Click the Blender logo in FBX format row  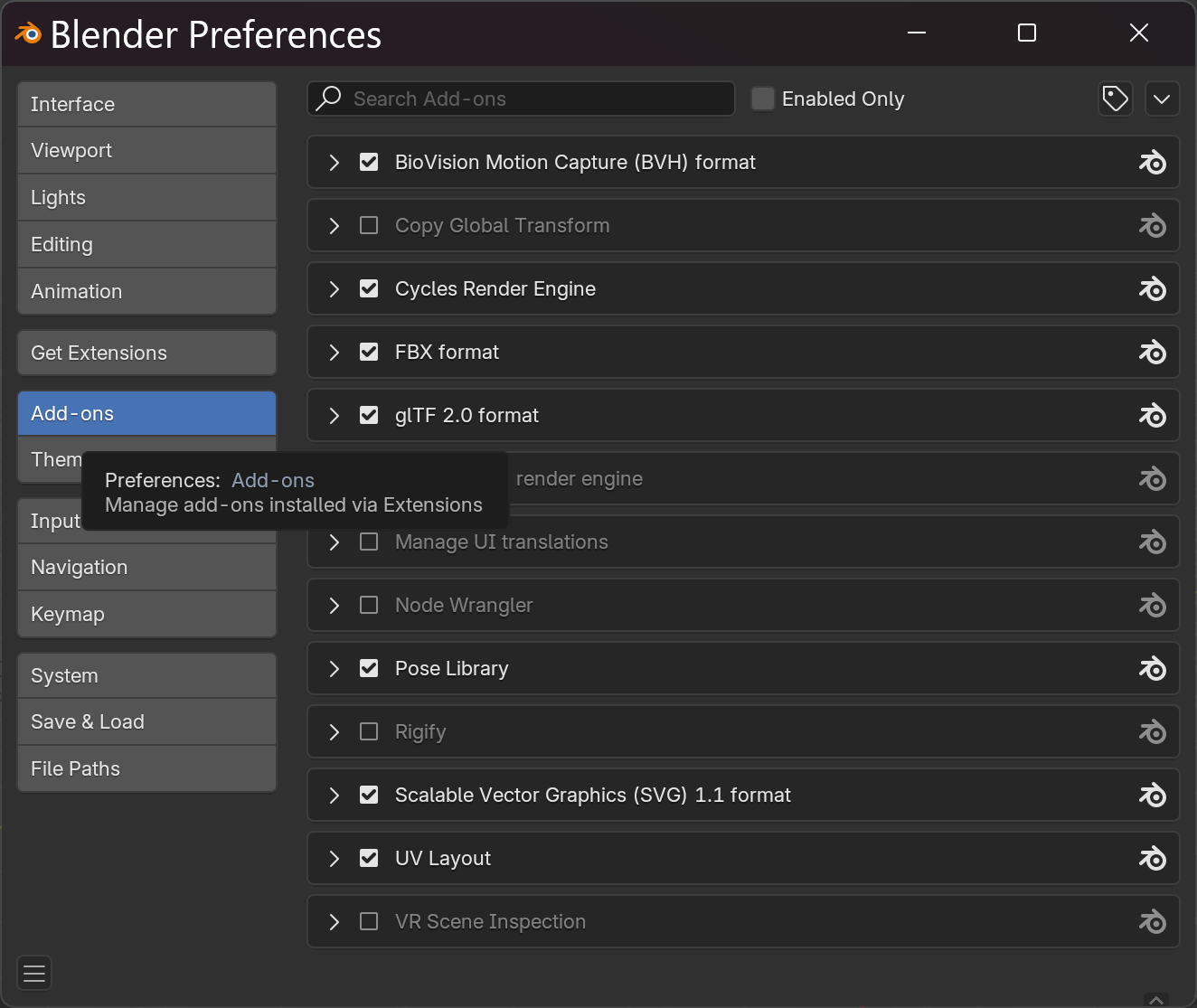[x=1152, y=353]
